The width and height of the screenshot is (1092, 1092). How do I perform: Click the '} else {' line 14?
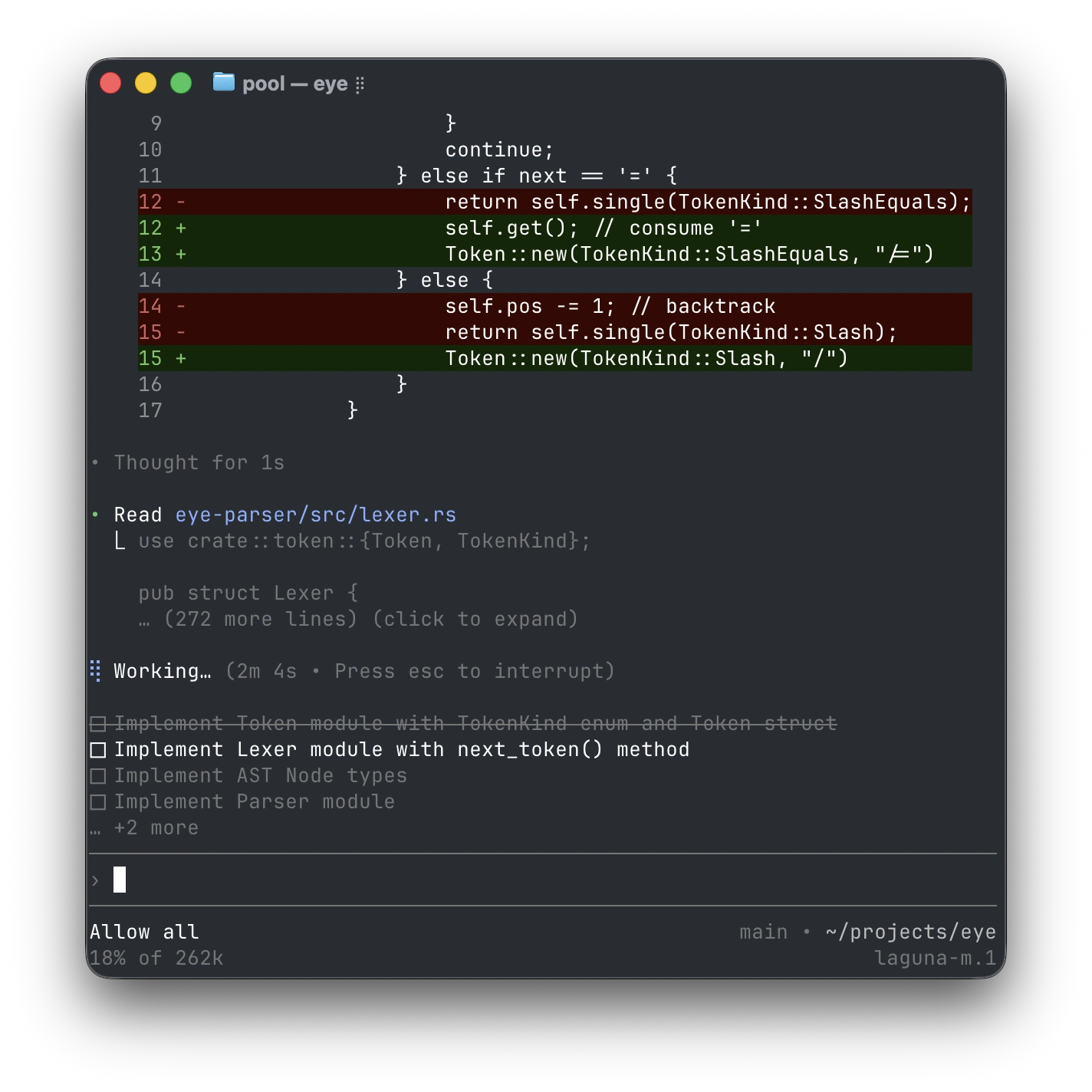click(445, 280)
